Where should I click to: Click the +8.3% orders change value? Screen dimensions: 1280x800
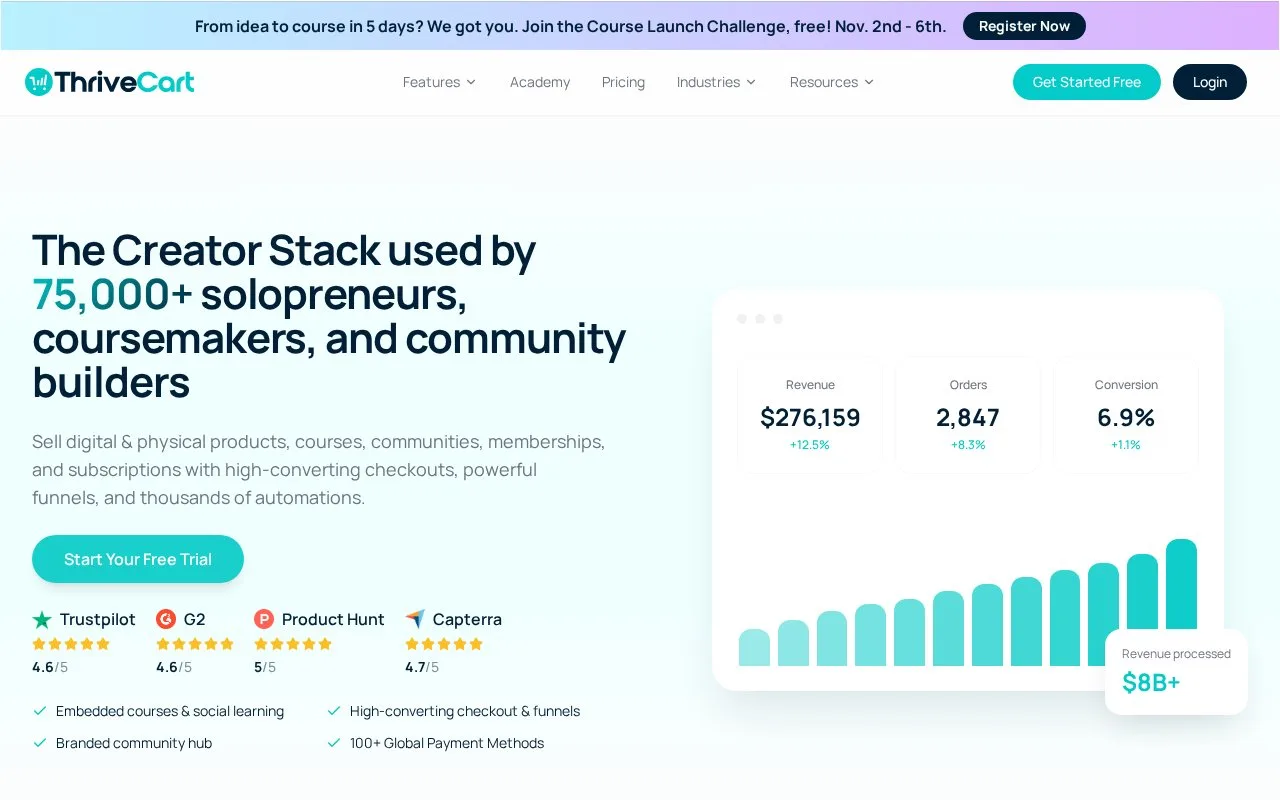coord(968,445)
